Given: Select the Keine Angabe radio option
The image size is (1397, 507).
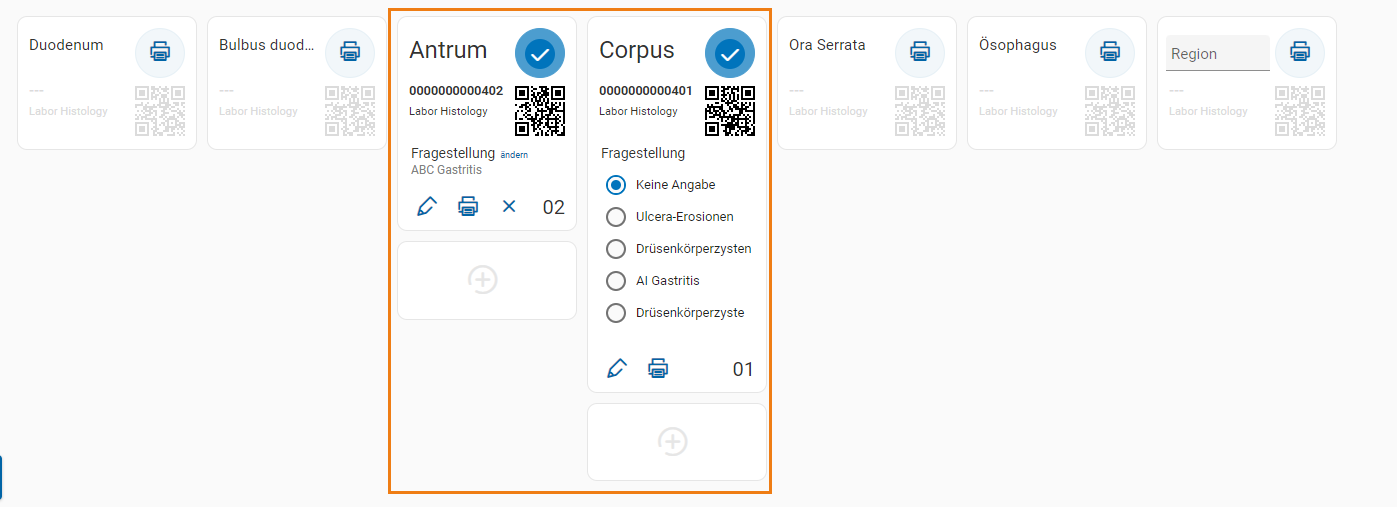Looking at the screenshot, I should pyautogui.click(x=616, y=185).
